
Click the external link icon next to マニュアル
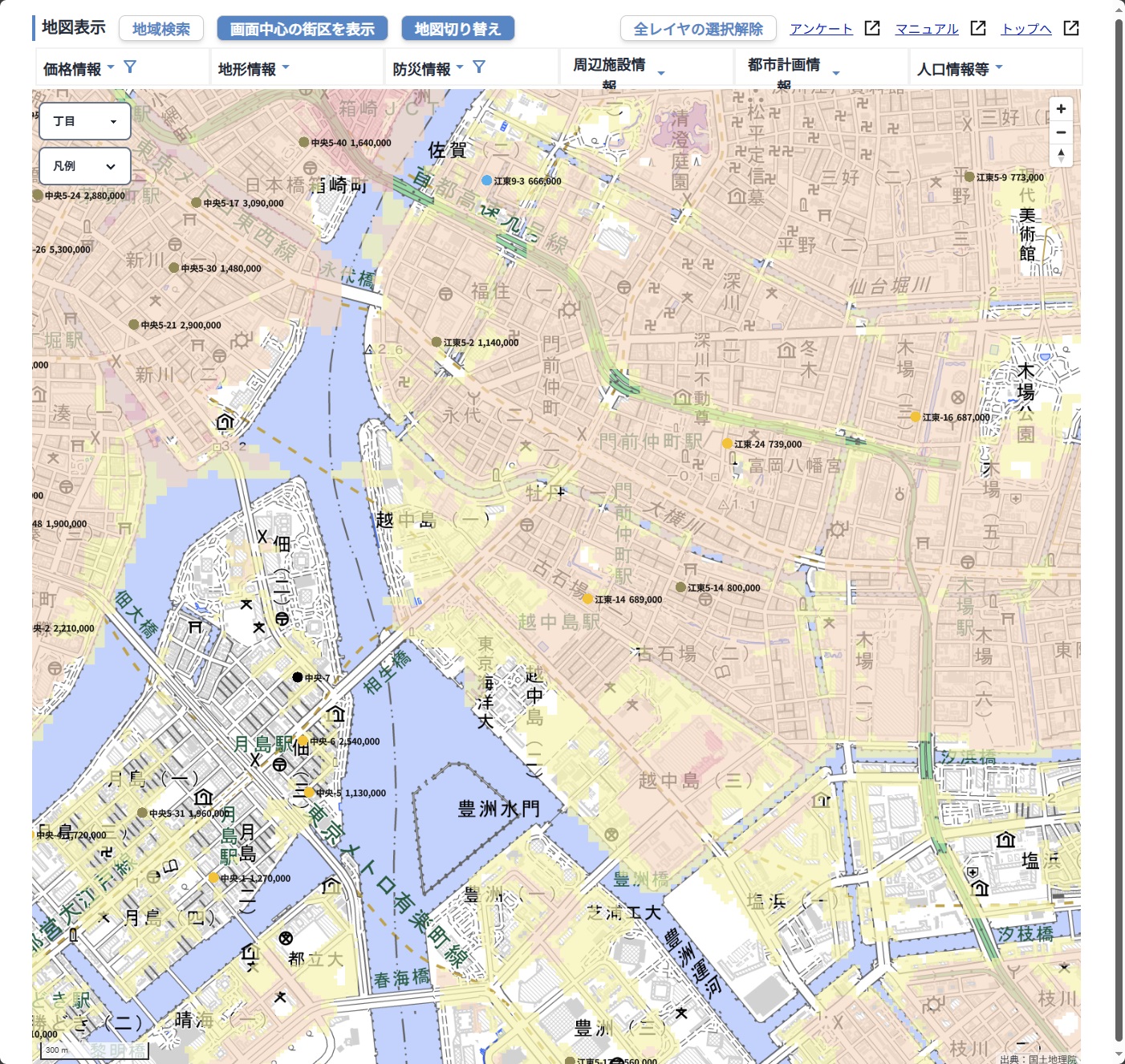(x=978, y=27)
